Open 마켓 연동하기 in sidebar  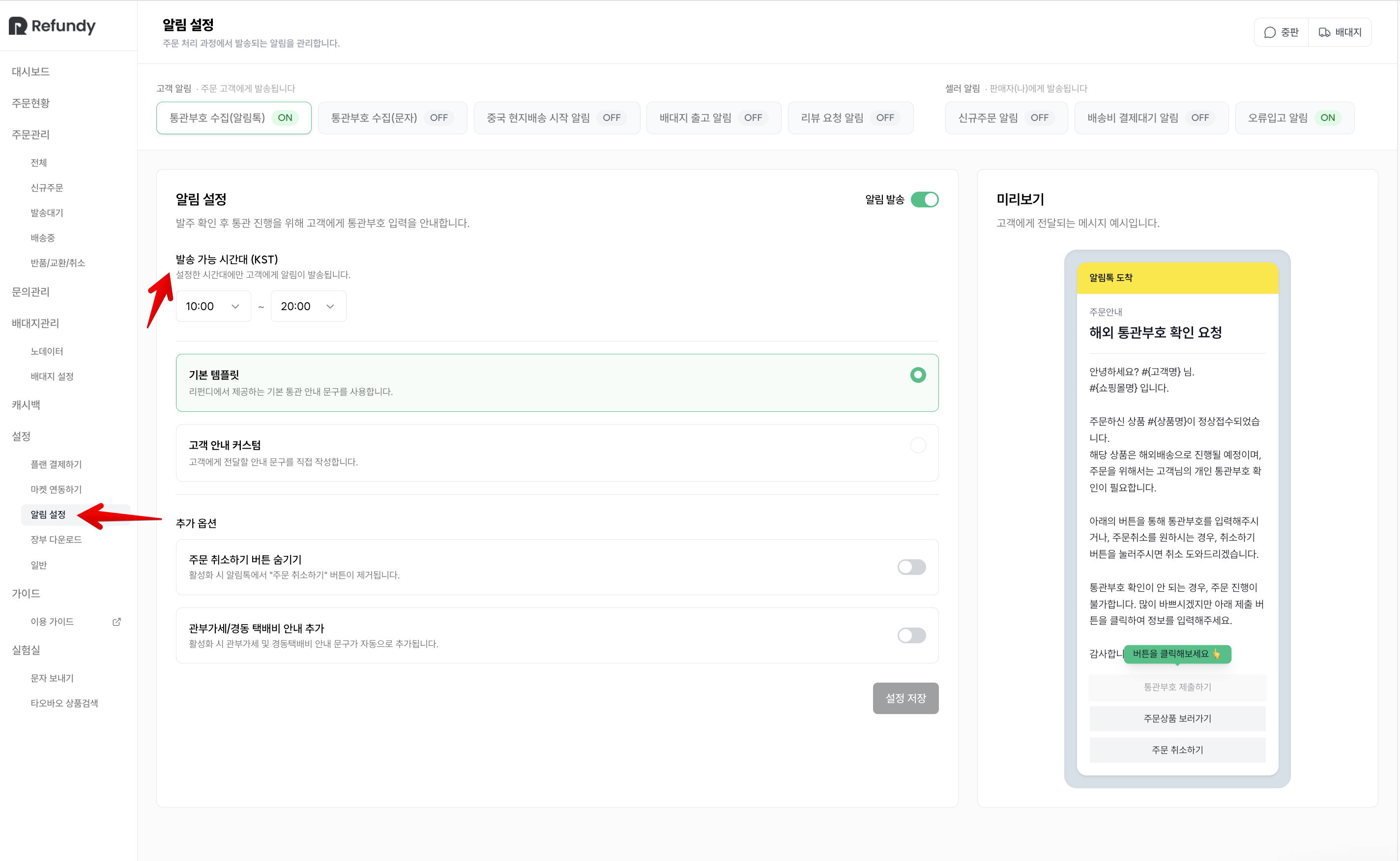56,490
